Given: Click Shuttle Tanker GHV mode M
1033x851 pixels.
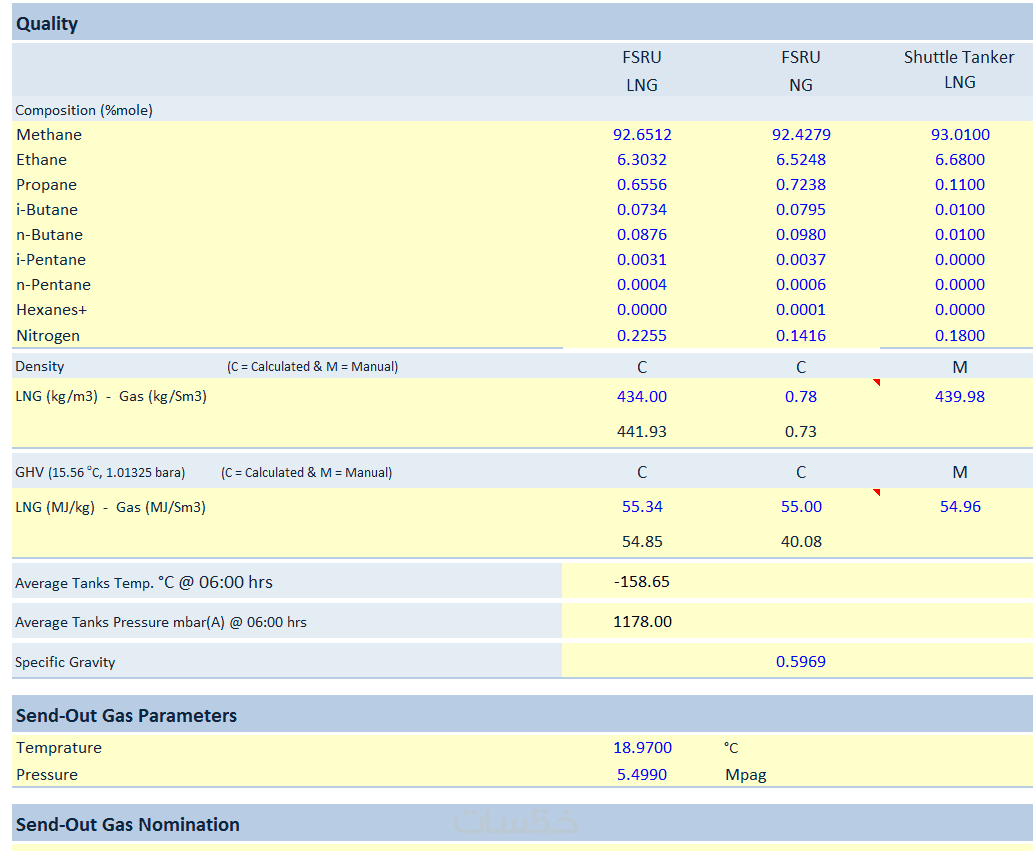Looking at the screenshot, I should coord(960,472).
